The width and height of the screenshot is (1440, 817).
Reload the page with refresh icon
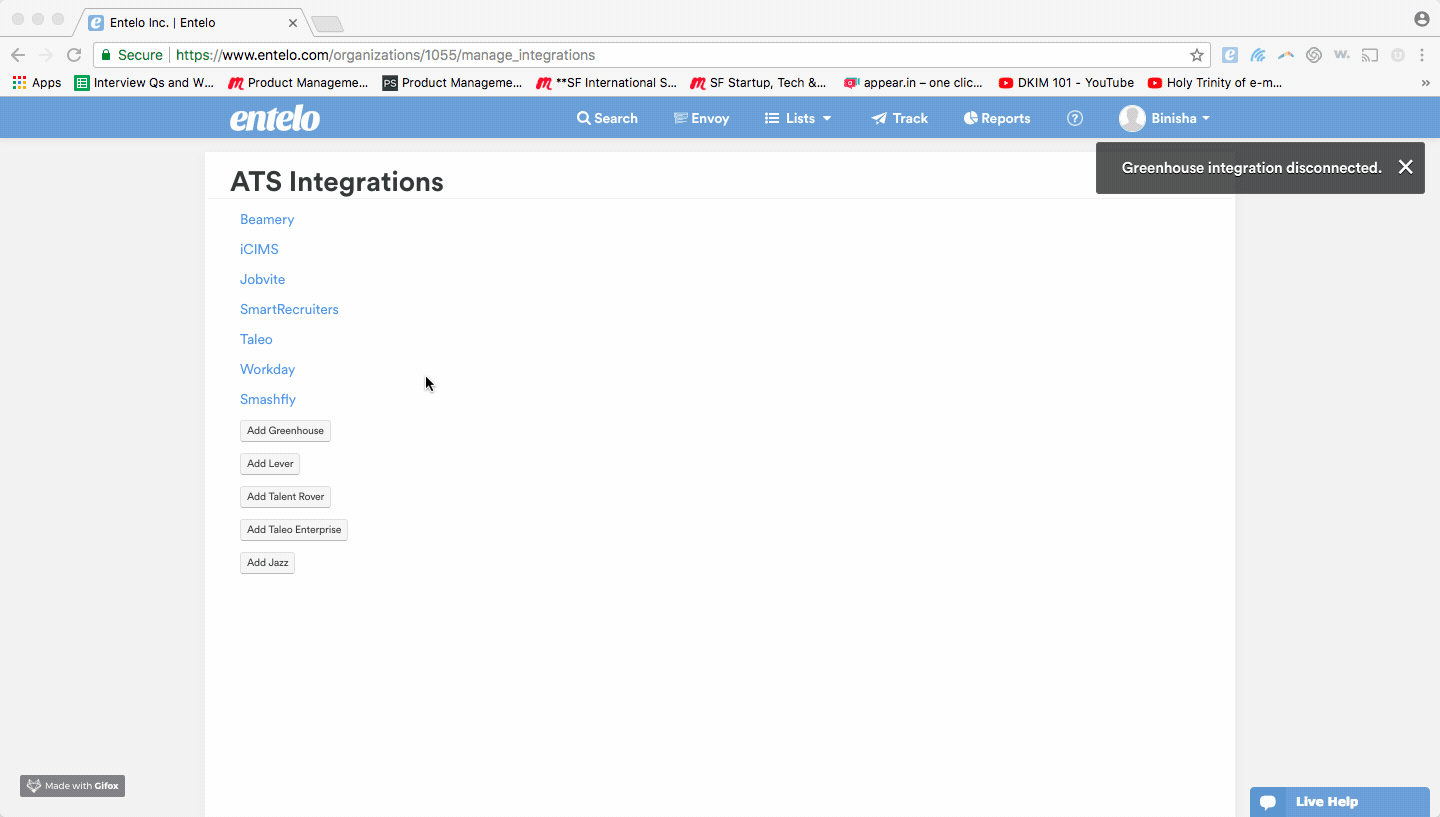click(x=74, y=55)
